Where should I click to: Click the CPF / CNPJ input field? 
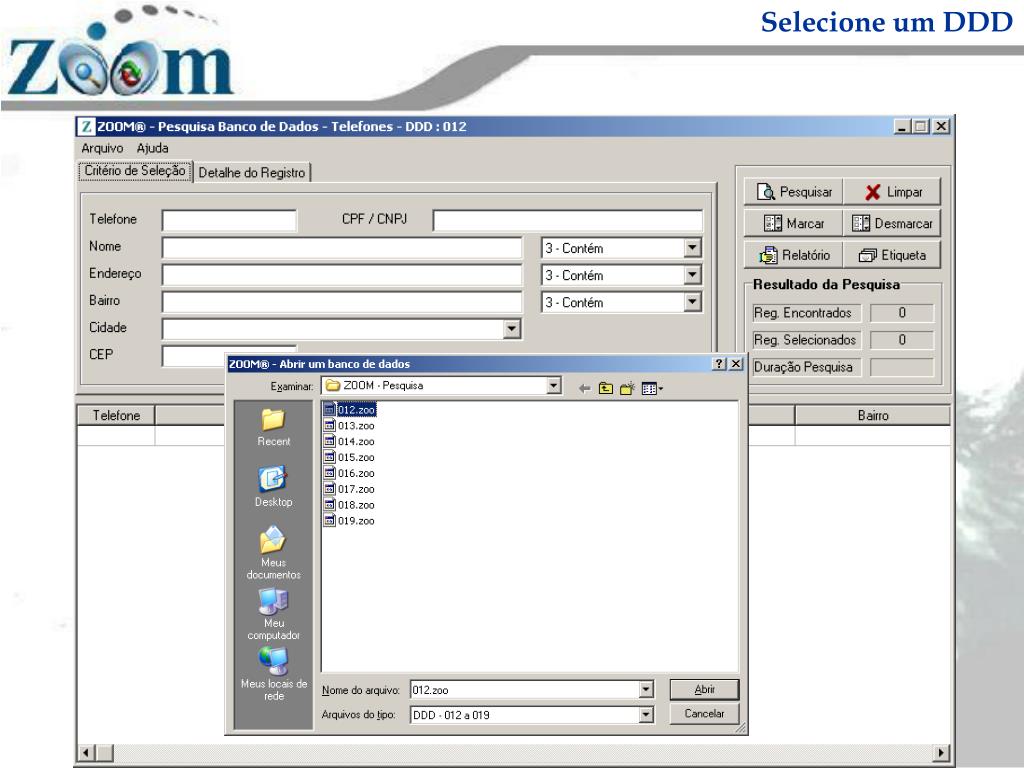point(568,221)
